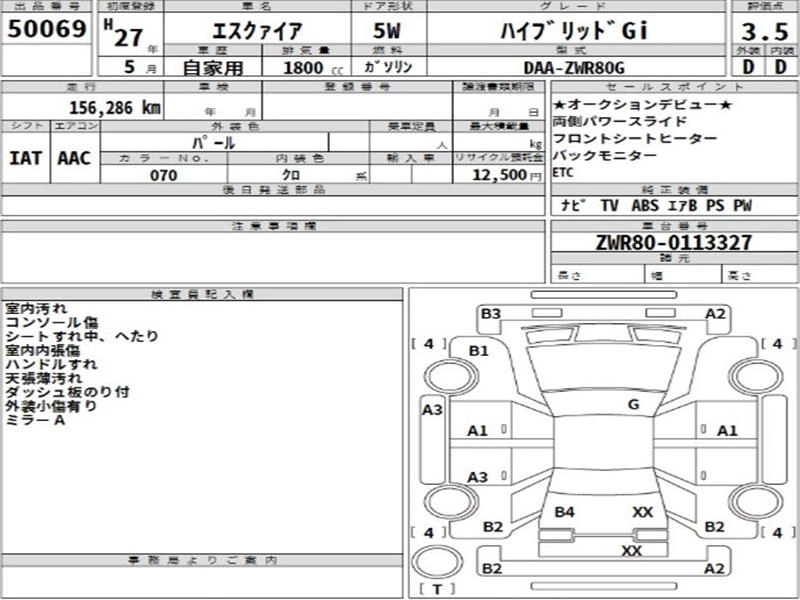Select the recycle deposit 12,500円

(506, 175)
